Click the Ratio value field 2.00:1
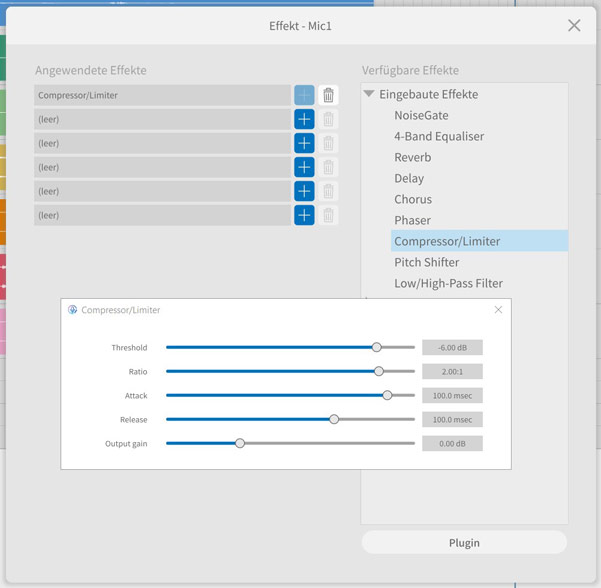Screen dimensions: 601x588 (x=452, y=371)
